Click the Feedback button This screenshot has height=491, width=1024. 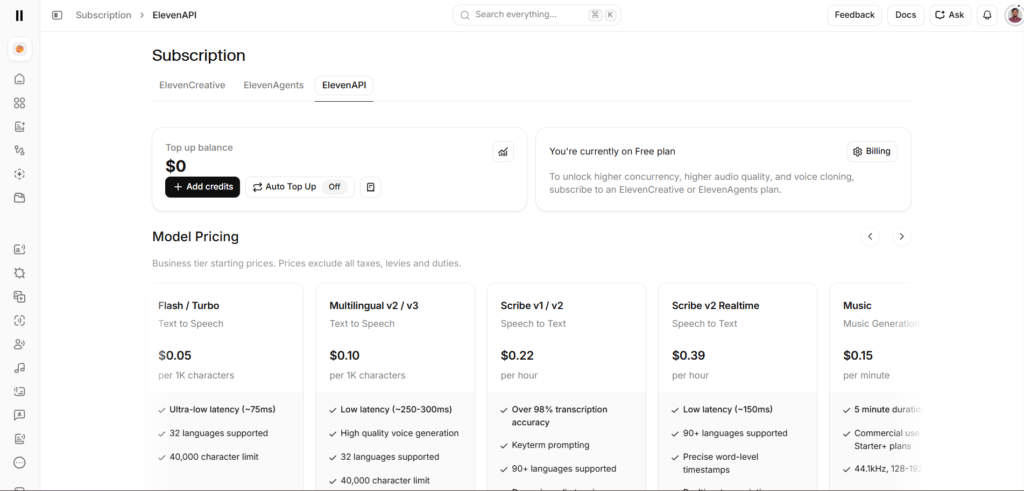tap(854, 15)
